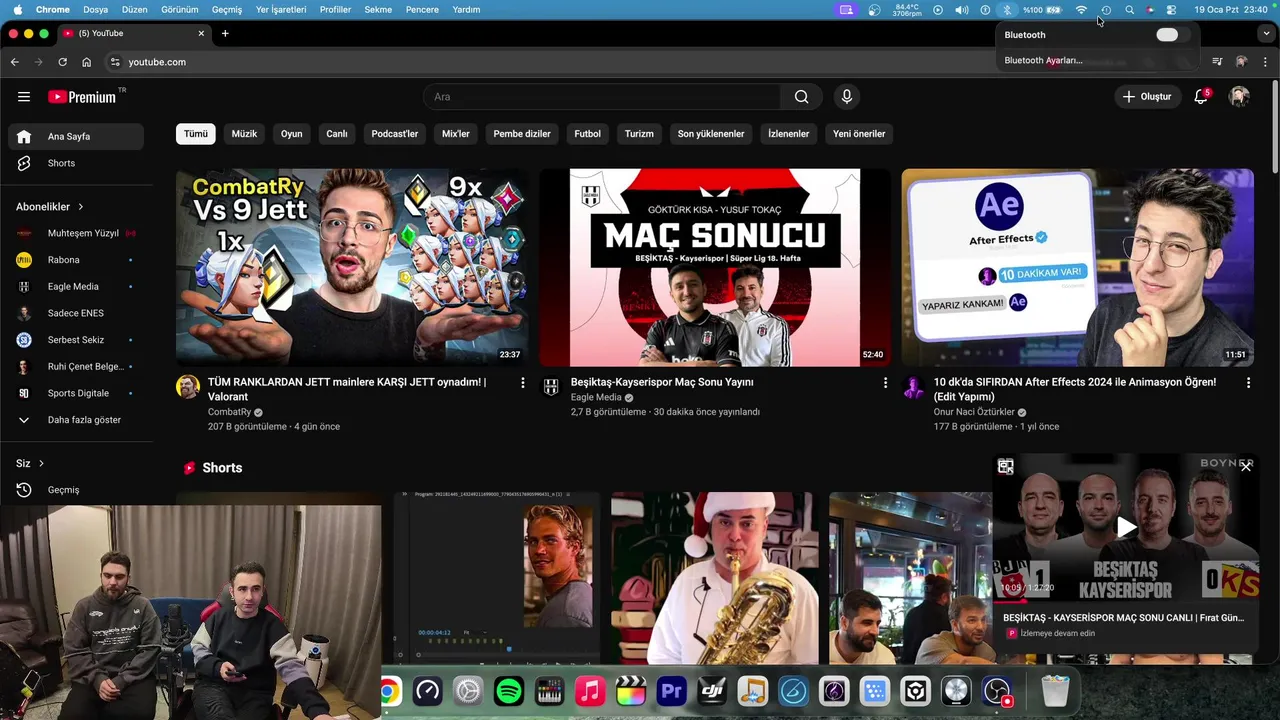Open the MAÇ SONUCU video thumbnail
This screenshot has height=720, width=1280.
pos(715,267)
